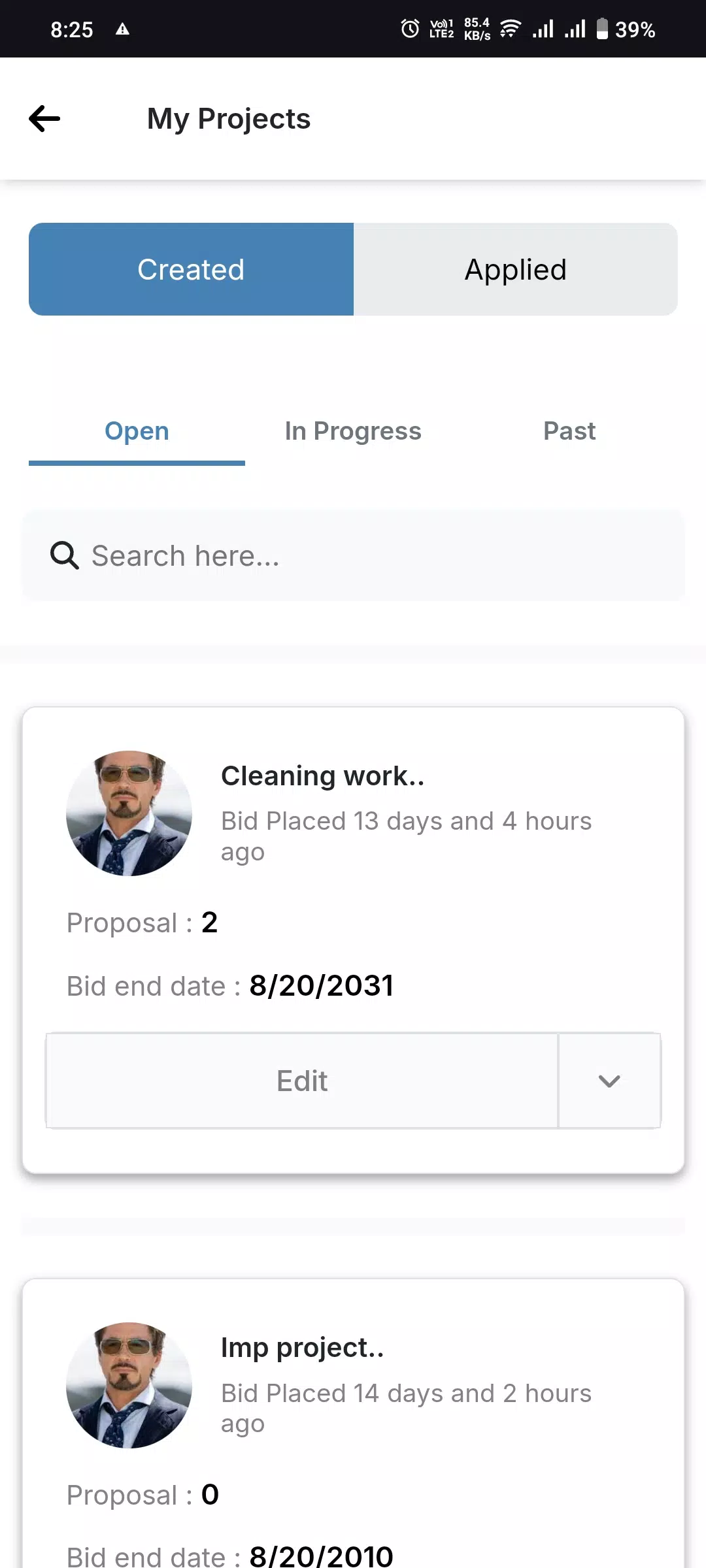The image size is (706, 1568).
Task: Open the Imp project.. title
Action: click(x=302, y=1347)
